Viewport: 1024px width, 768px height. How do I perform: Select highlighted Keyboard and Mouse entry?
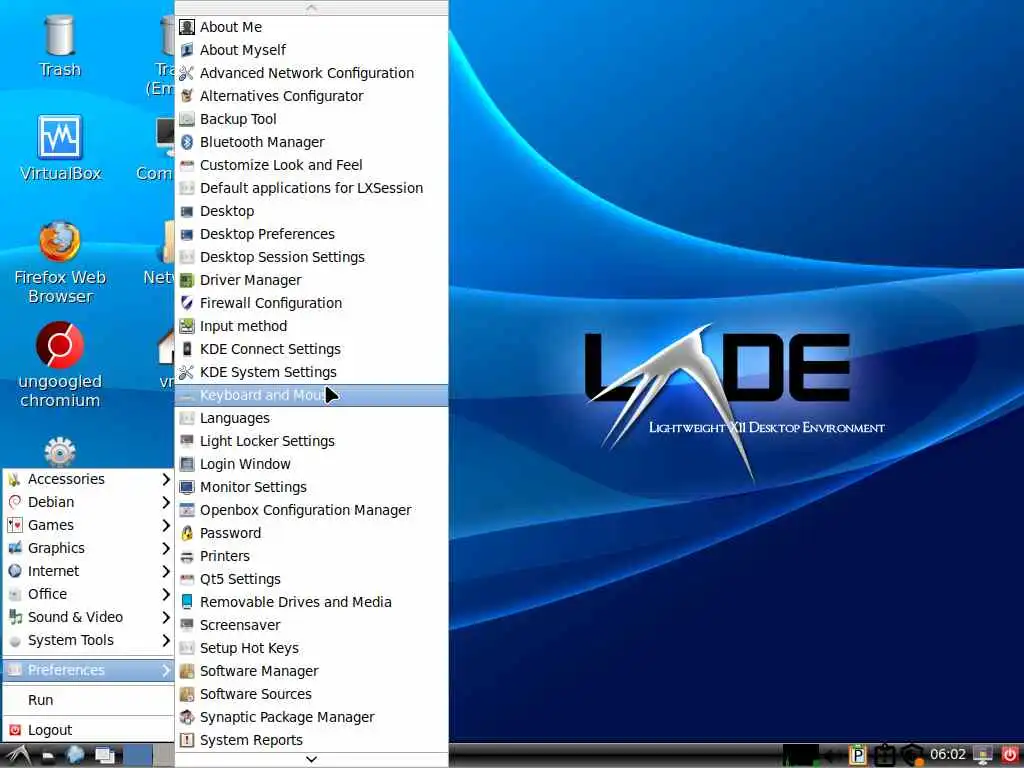tap(312, 395)
